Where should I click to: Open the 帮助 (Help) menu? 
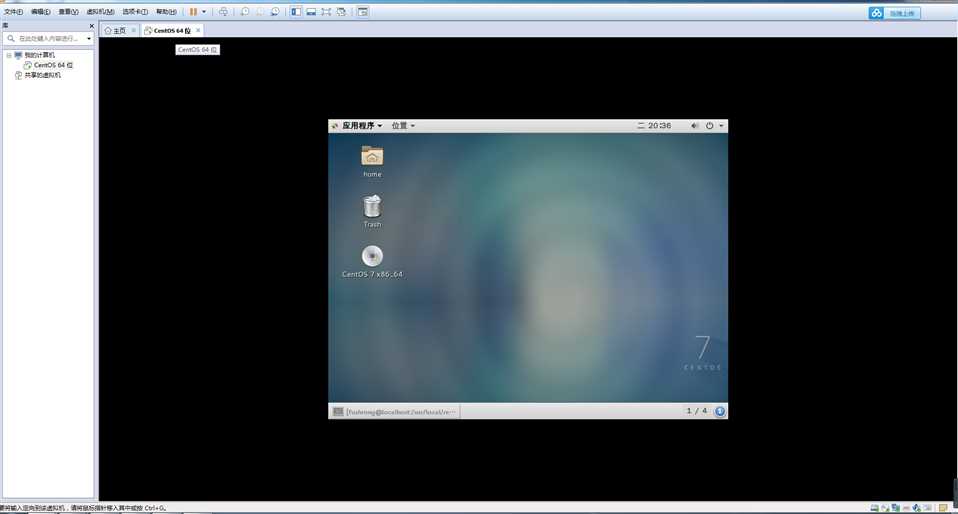[x=166, y=12]
